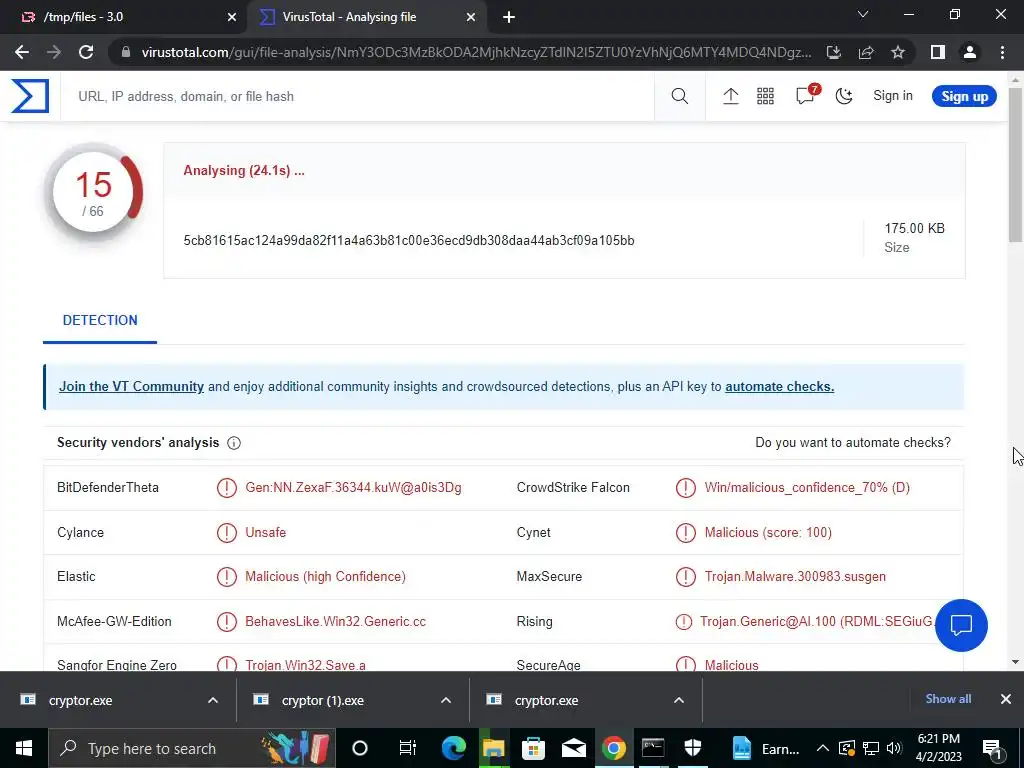Viewport: 1024px width, 768px height.
Task: Expand options for last cryptor.exe download
Action: [679, 700]
